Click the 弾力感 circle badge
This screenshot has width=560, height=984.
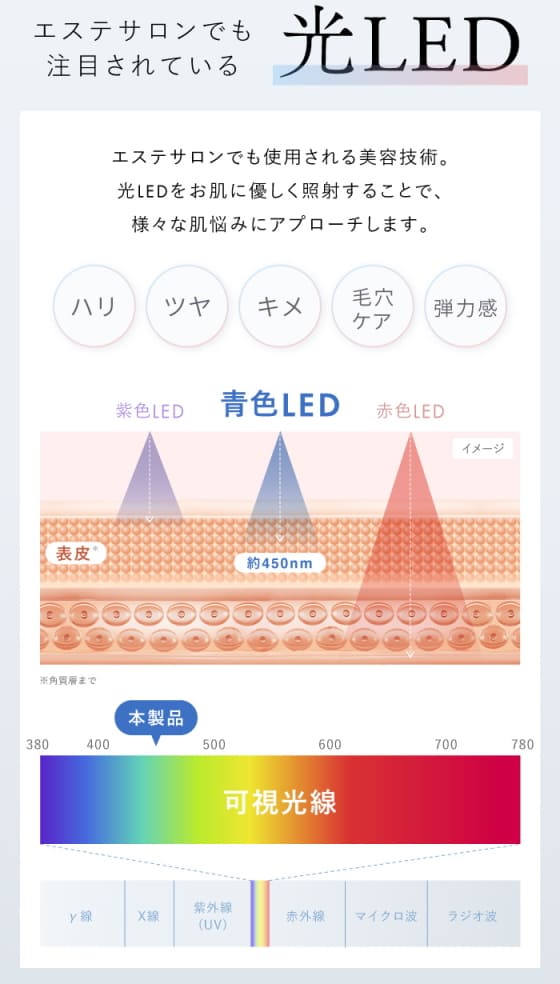466,306
